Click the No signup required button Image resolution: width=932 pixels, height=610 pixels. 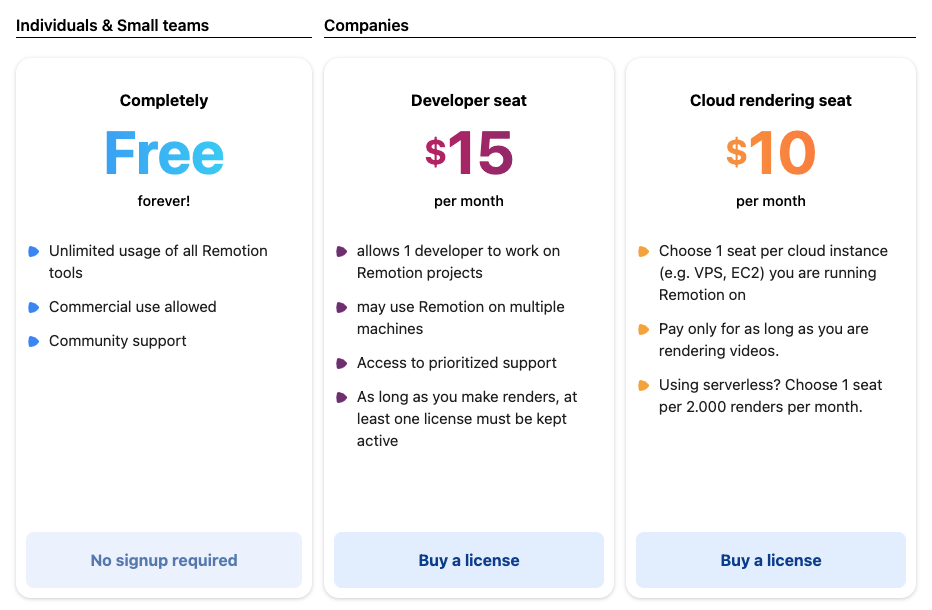[163, 560]
